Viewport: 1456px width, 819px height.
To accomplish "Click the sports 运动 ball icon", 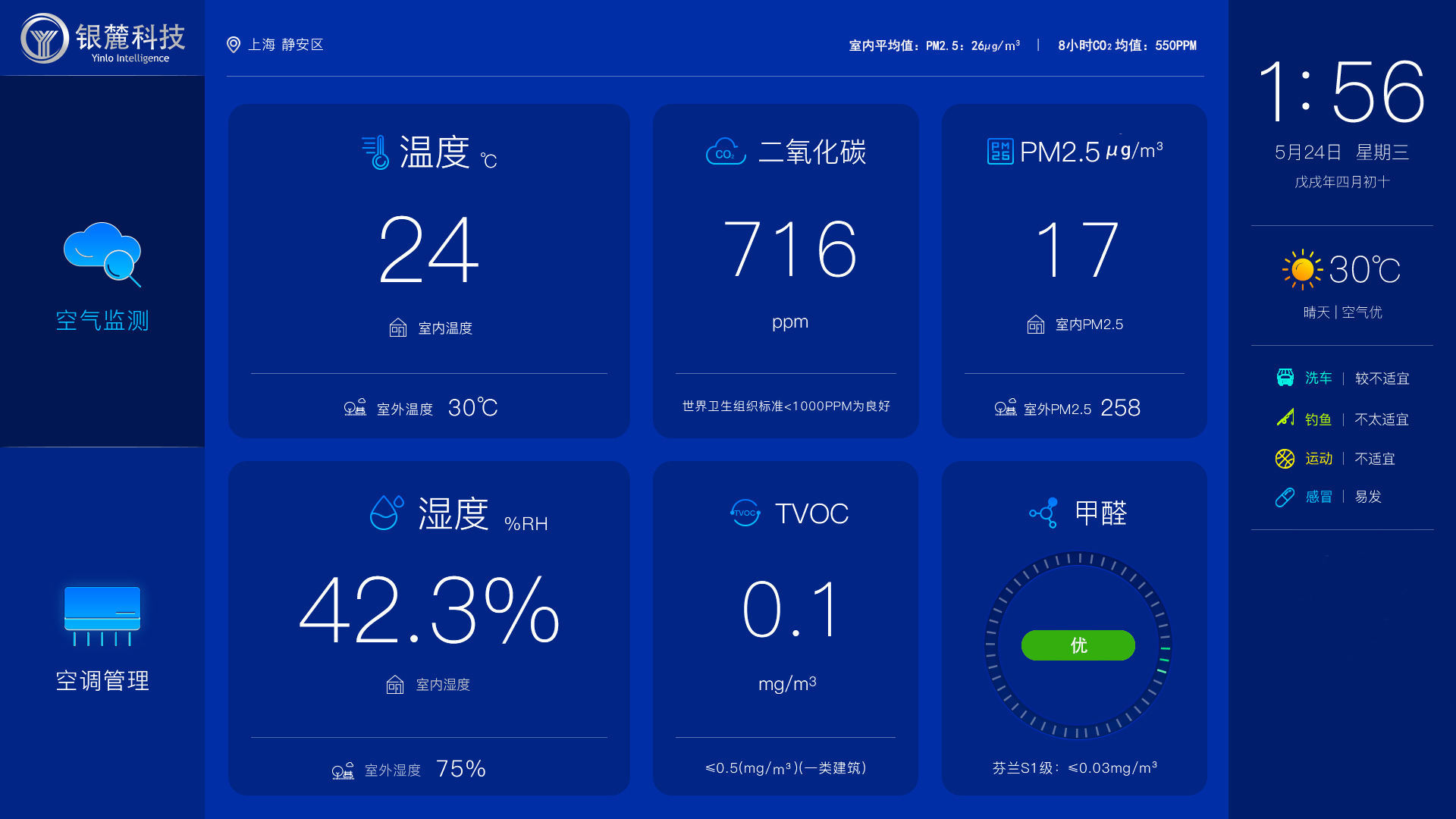I will 1285,458.
